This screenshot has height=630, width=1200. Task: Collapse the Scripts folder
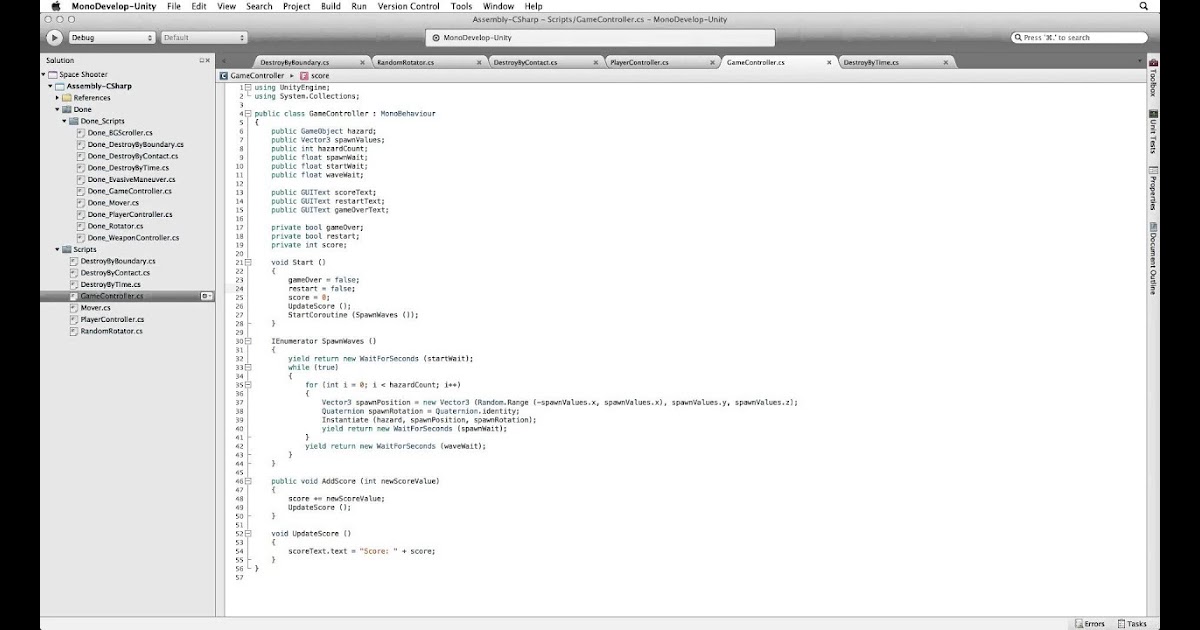tap(58, 250)
